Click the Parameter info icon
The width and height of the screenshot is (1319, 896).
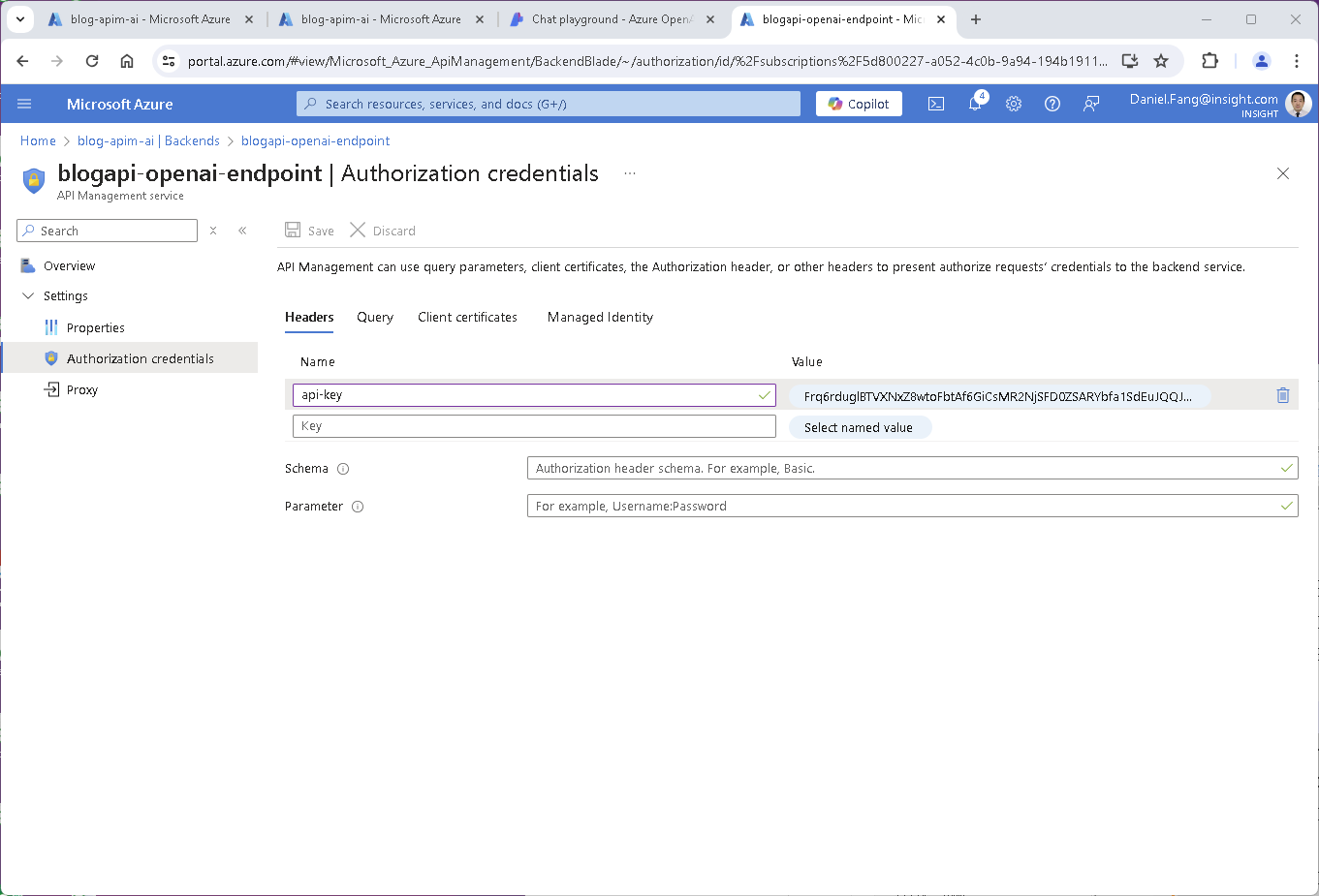coord(358,507)
